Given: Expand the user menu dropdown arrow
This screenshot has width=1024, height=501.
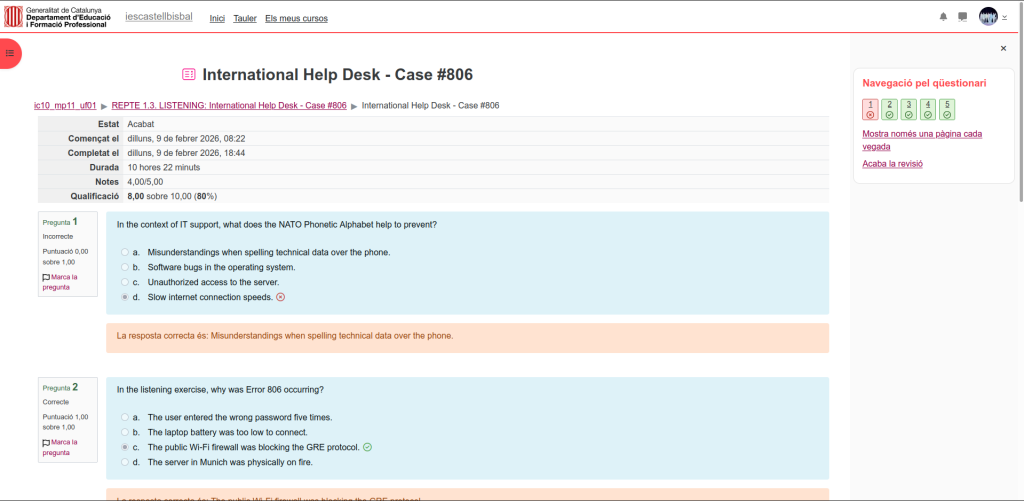Looking at the screenshot, I should (x=1005, y=17).
